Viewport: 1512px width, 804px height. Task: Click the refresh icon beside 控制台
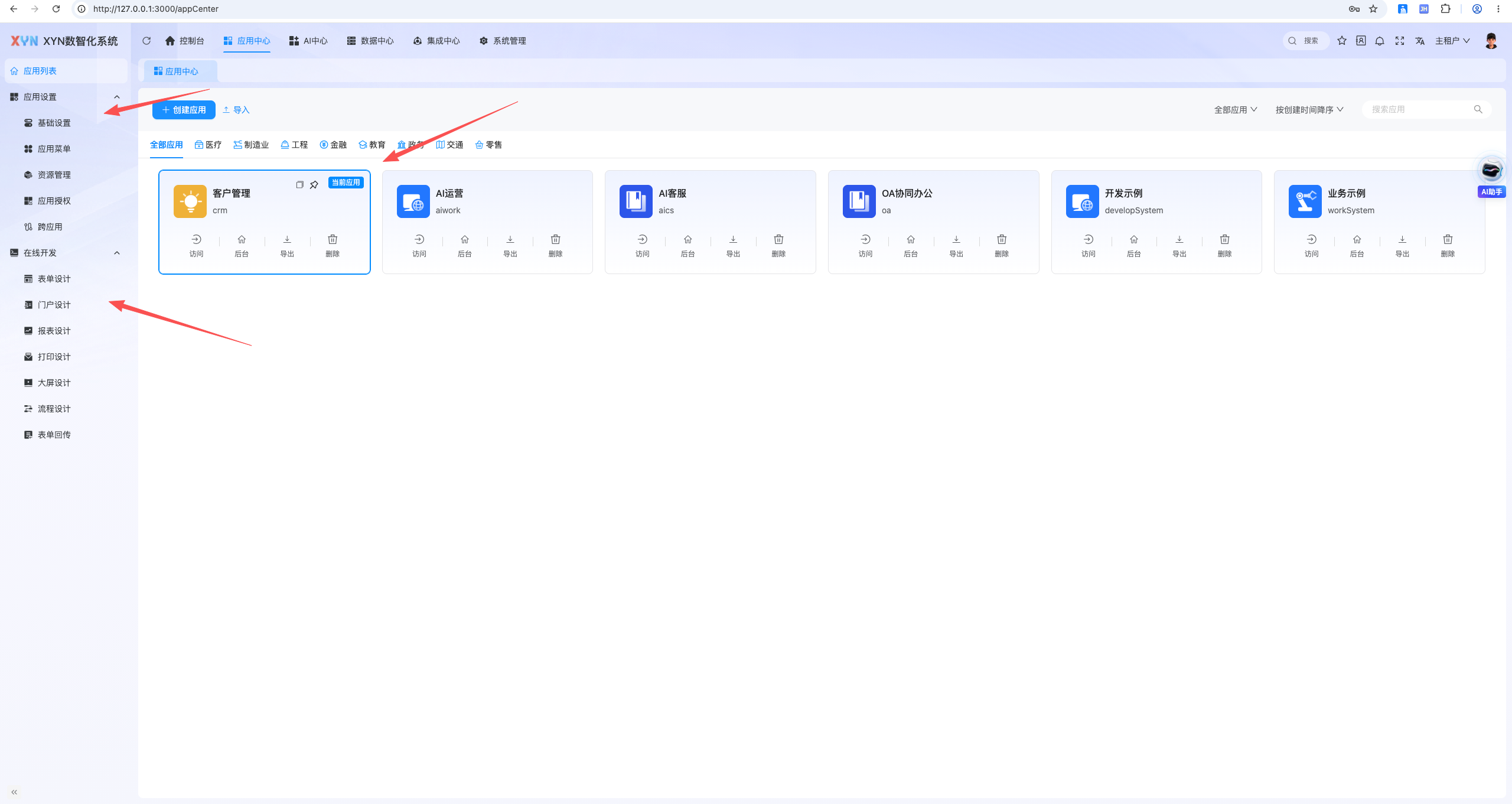[x=146, y=41]
